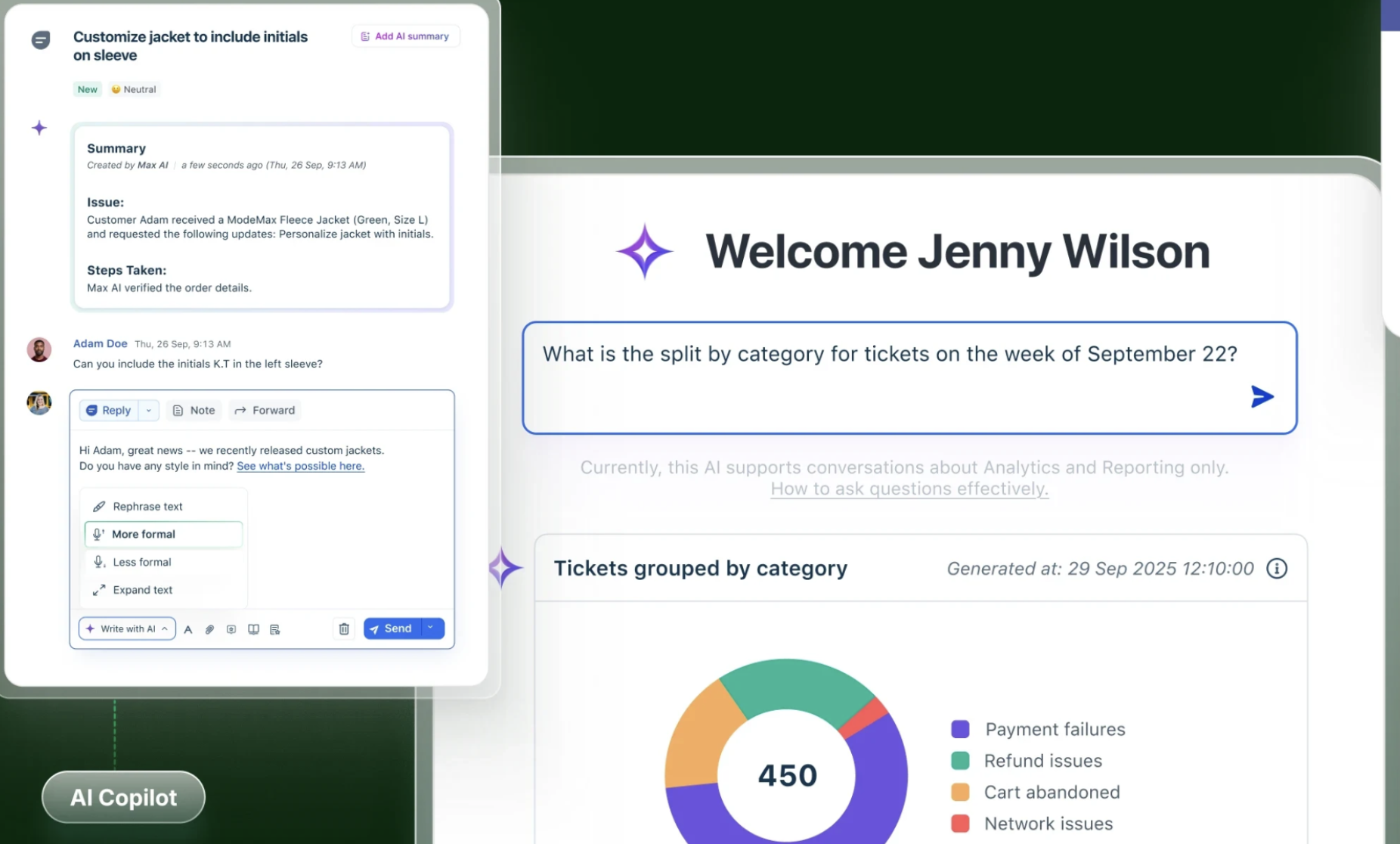This screenshot has width=1400, height=844.
Task: Click Adam Doe's avatar photo
Action: (x=39, y=349)
